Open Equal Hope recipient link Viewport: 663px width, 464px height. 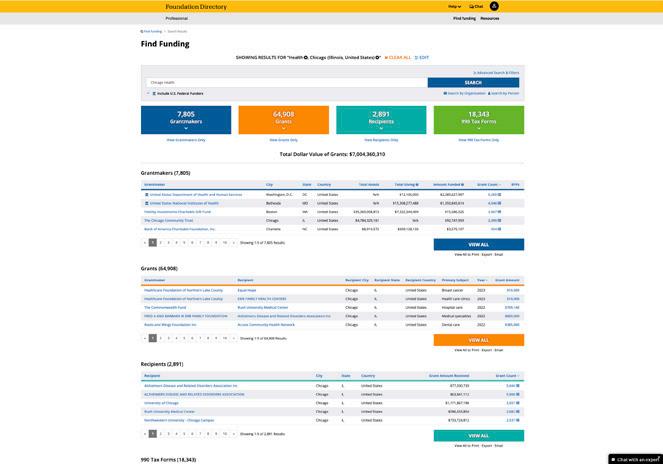[x=247, y=291]
